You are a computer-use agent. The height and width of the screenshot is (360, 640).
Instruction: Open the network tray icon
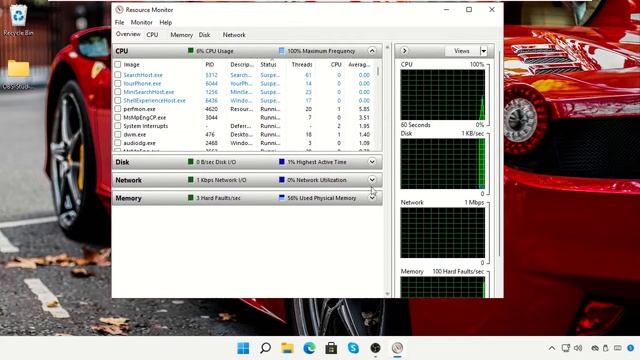coord(566,348)
